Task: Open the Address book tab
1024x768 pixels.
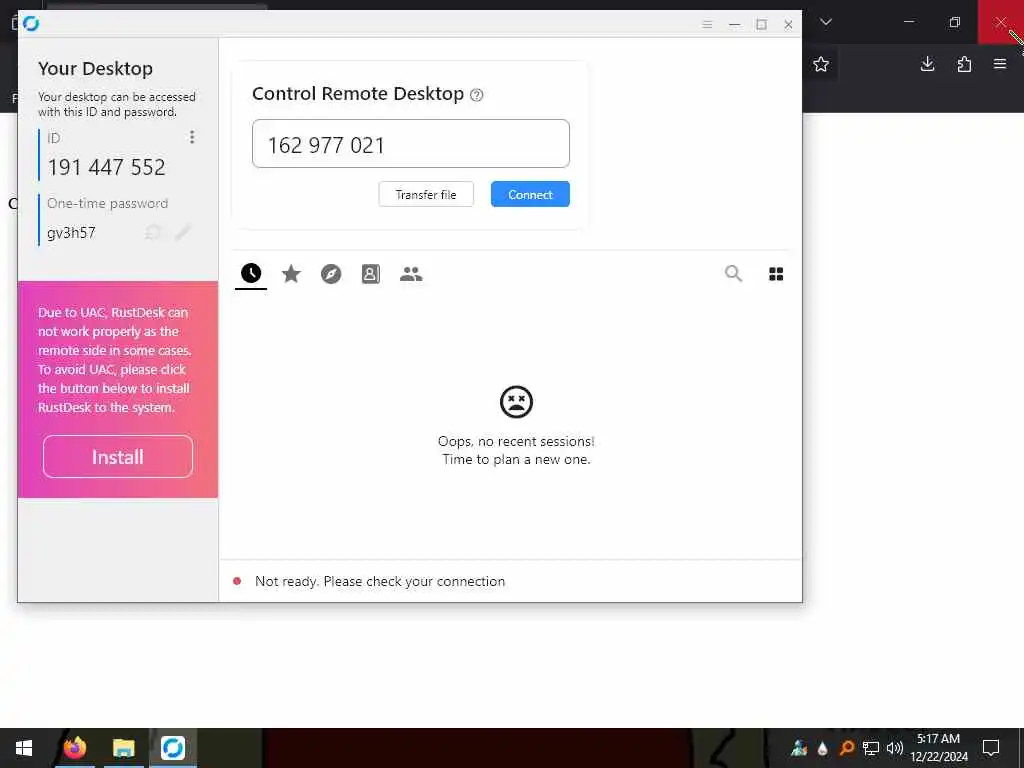Action: 370,274
